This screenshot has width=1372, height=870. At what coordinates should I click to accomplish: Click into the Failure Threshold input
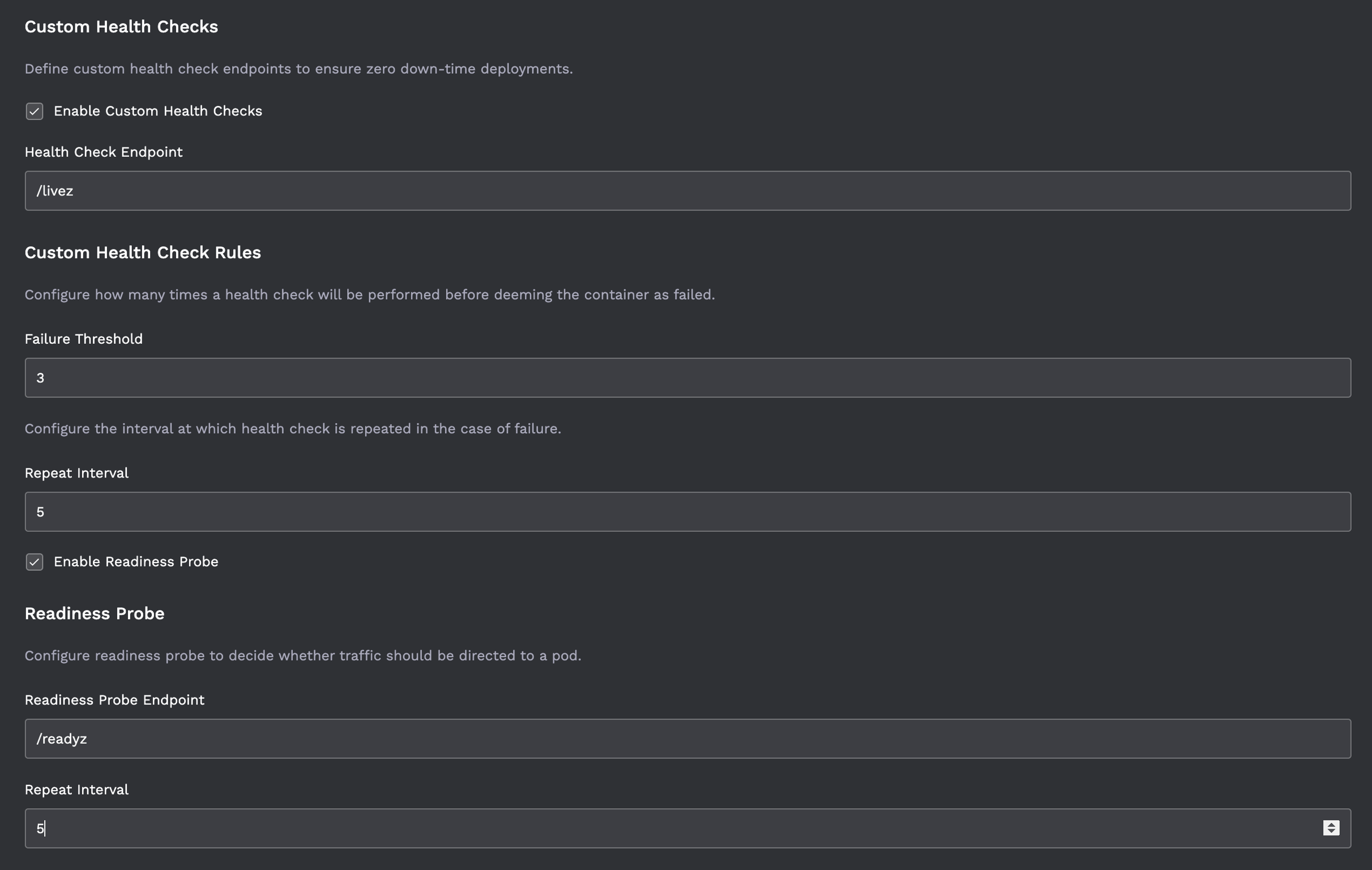pyautogui.click(x=688, y=378)
